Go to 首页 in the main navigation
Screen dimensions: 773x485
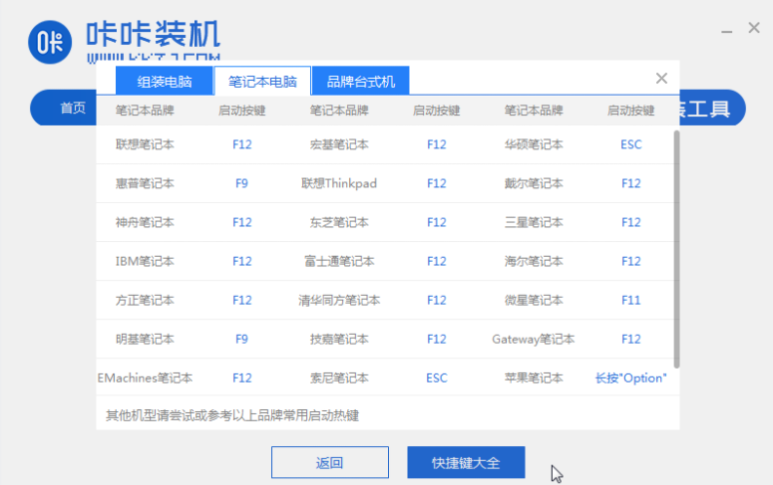(x=72, y=108)
